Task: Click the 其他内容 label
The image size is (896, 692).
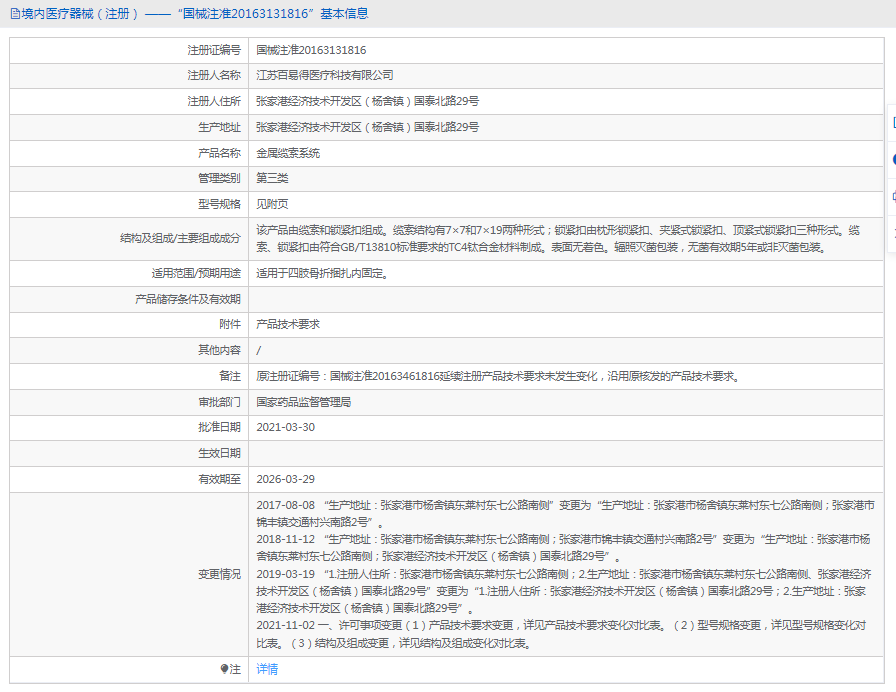Action: pyautogui.click(x=219, y=350)
